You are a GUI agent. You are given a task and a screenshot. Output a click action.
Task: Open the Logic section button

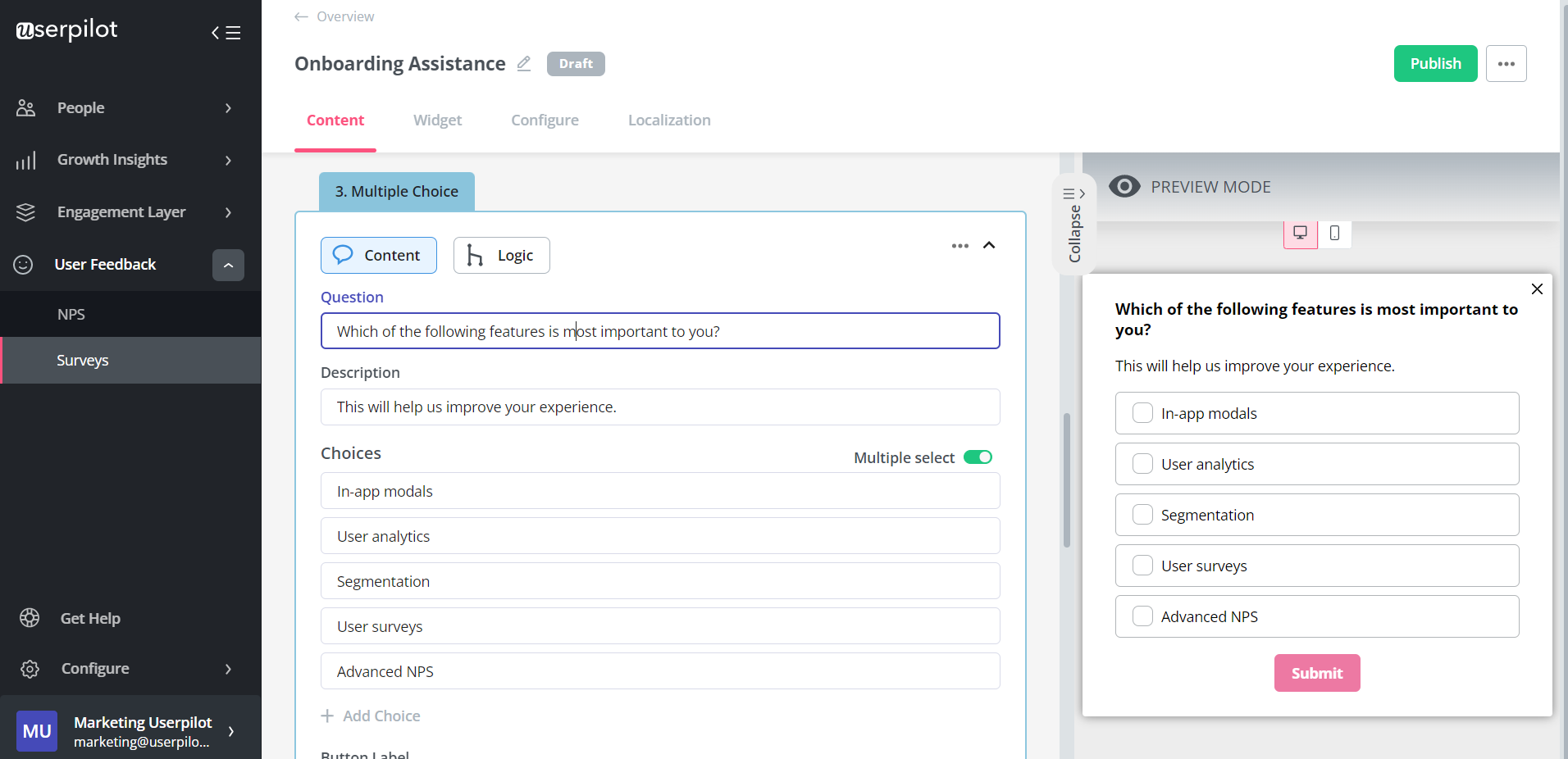point(502,256)
